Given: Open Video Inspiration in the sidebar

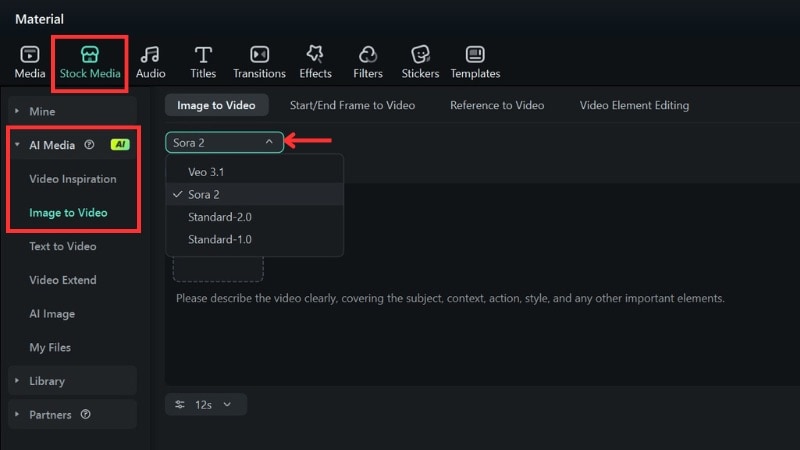Looking at the screenshot, I should (x=73, y=179).
